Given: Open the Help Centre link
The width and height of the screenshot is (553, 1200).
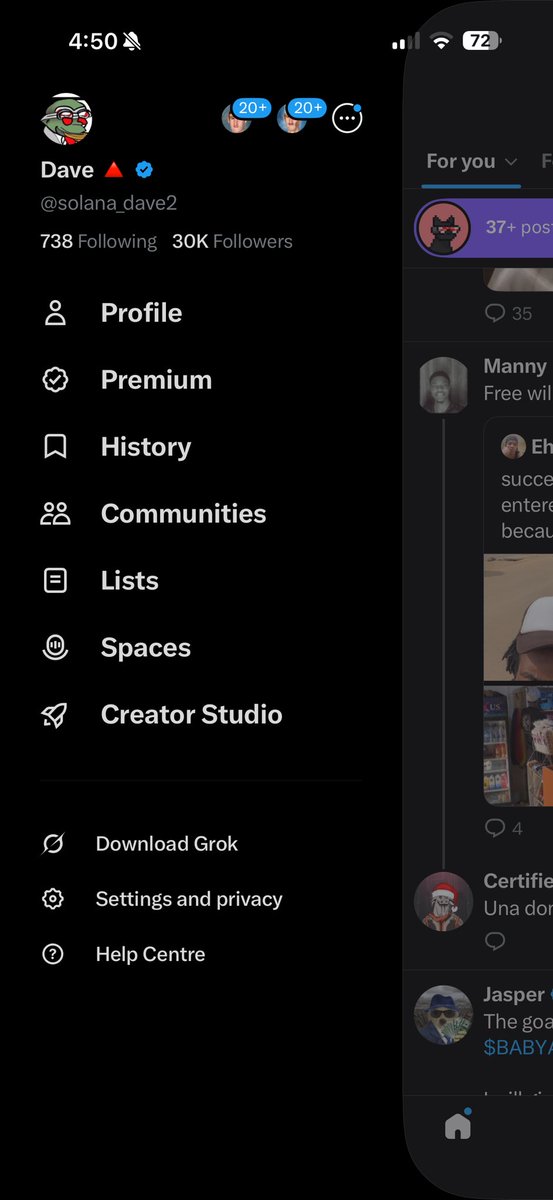Looking at the screenshot, I should pyautogui.click(x=150, y=954).
